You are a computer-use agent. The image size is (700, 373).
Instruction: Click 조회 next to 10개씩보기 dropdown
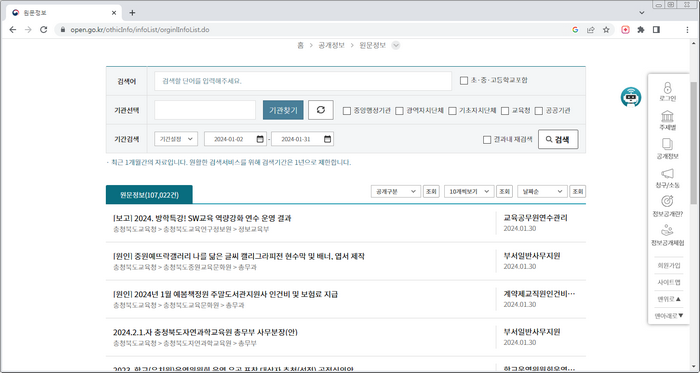tap(504, 191)
